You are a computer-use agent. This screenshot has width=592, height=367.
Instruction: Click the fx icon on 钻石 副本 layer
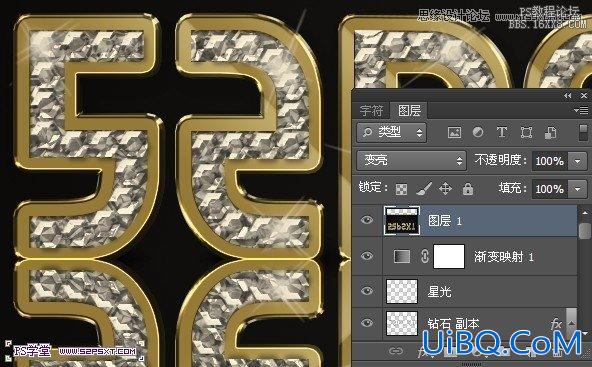pyautogui.click(x=556, y=324)
